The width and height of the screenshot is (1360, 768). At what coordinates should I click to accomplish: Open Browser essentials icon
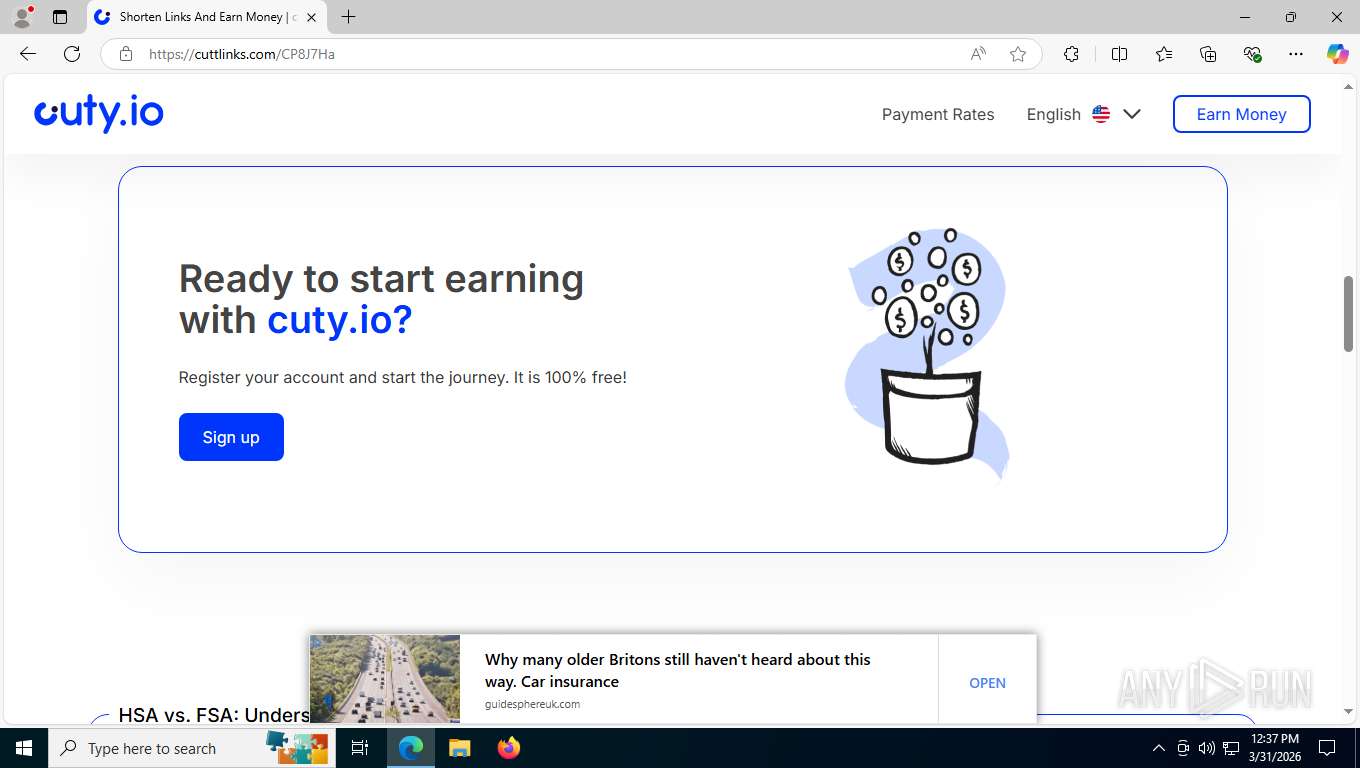click(x=1252, y=54)
